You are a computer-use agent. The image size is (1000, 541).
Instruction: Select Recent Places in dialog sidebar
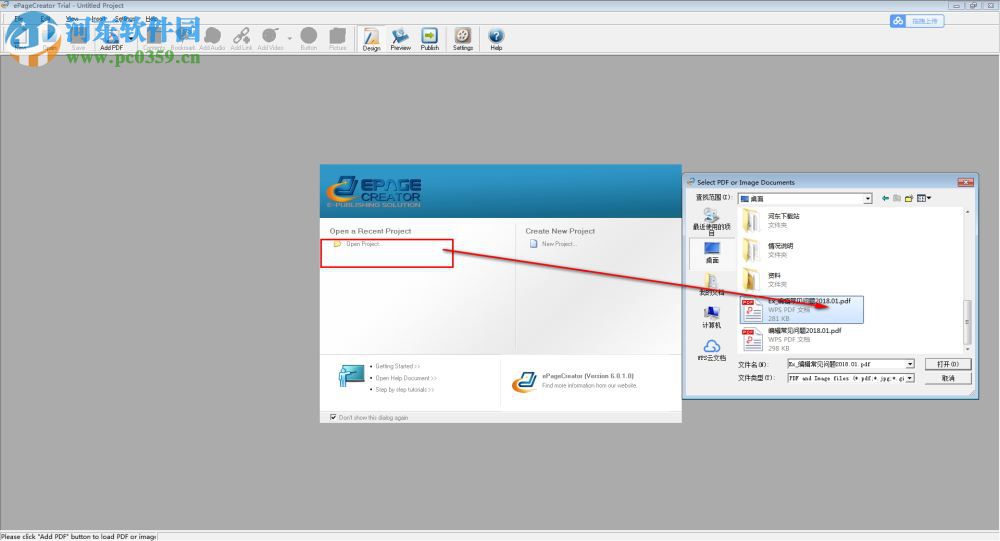pos(711,221)
